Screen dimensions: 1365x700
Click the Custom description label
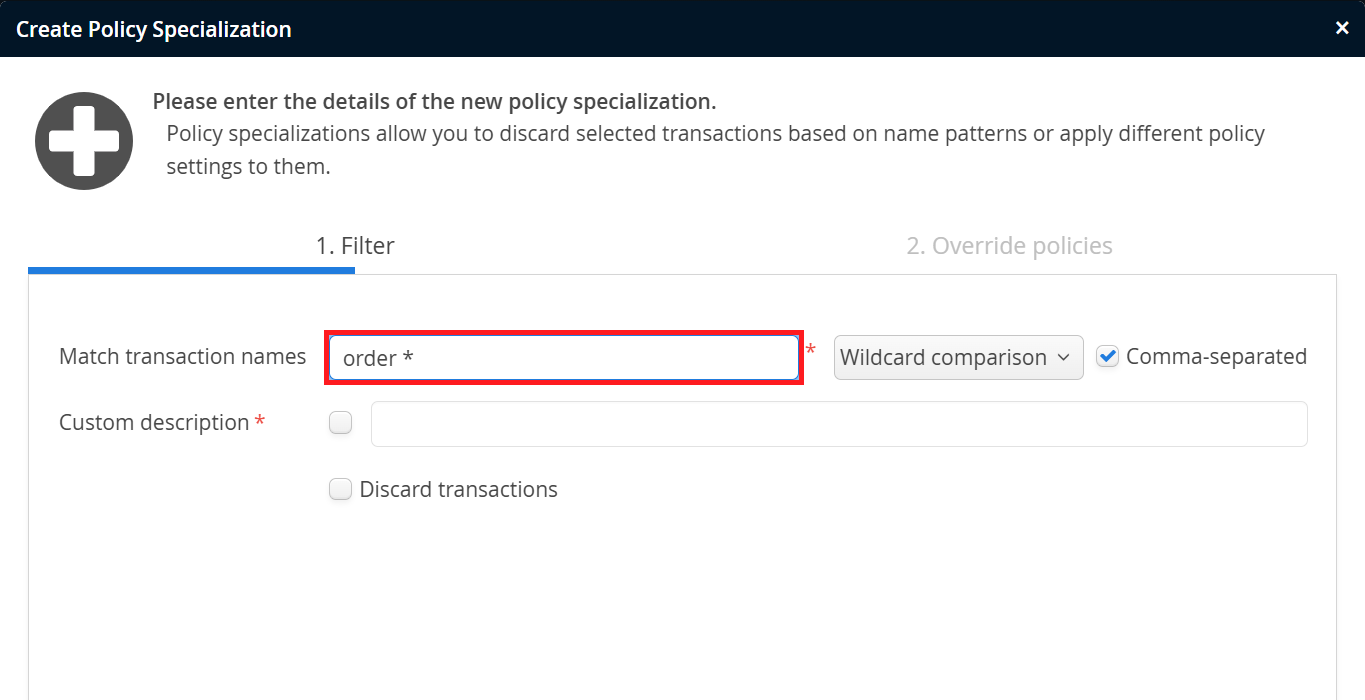(x=154, y=423)
